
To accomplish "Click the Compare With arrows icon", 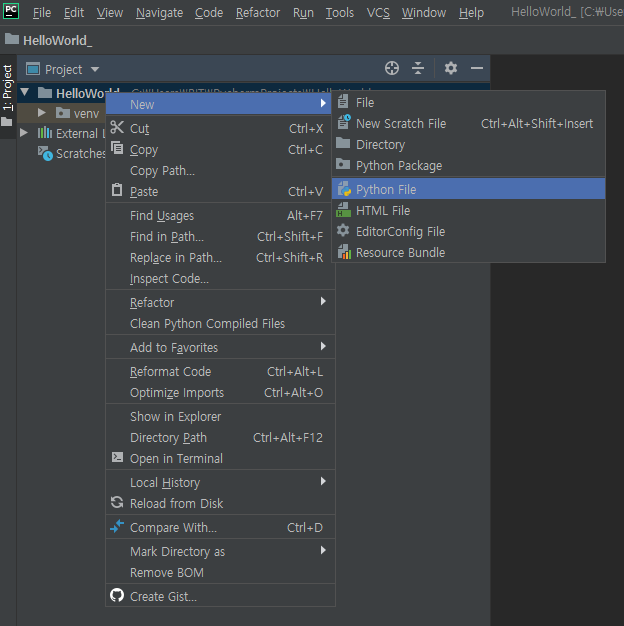I will (117, 526).
